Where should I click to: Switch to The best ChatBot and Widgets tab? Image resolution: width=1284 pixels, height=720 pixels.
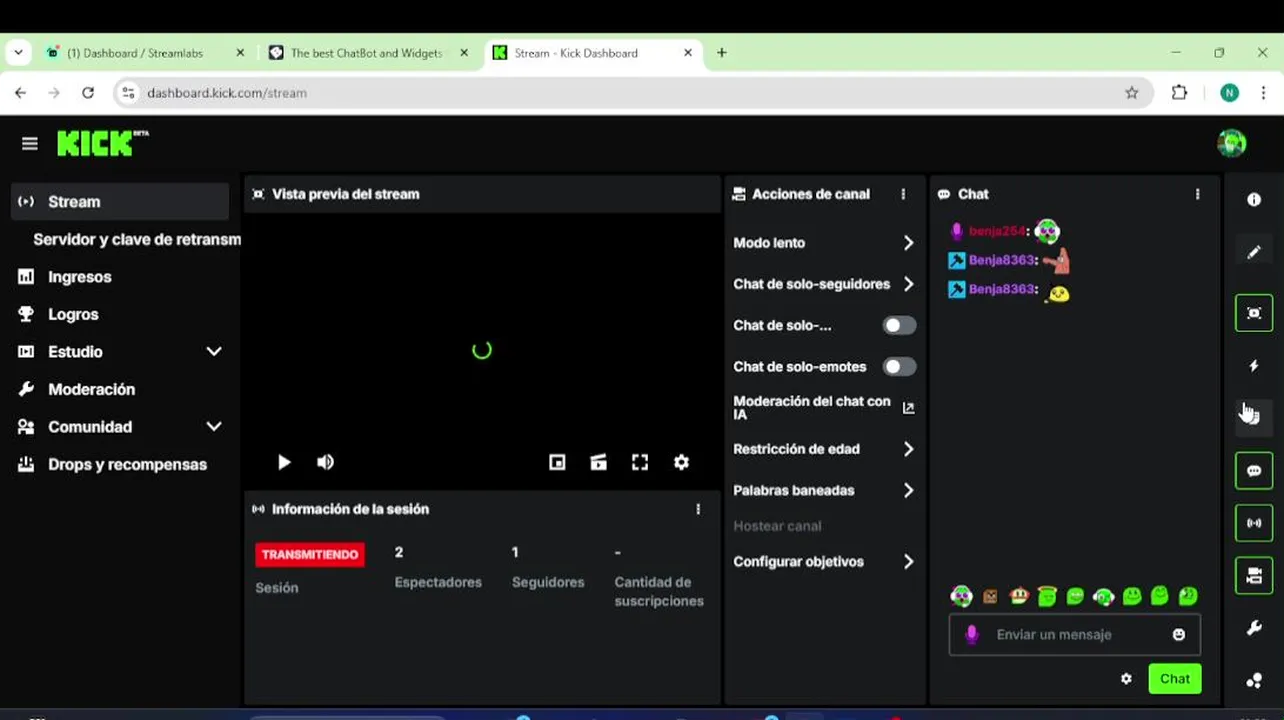(x=368, y=53)
